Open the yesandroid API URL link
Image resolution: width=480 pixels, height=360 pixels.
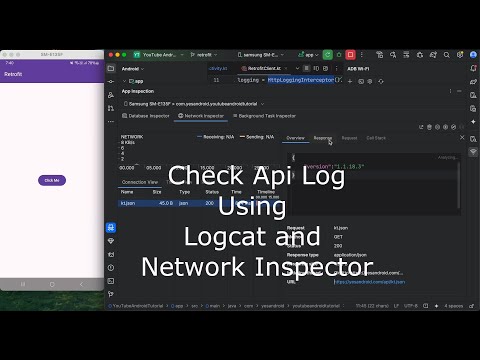point(370,282)
